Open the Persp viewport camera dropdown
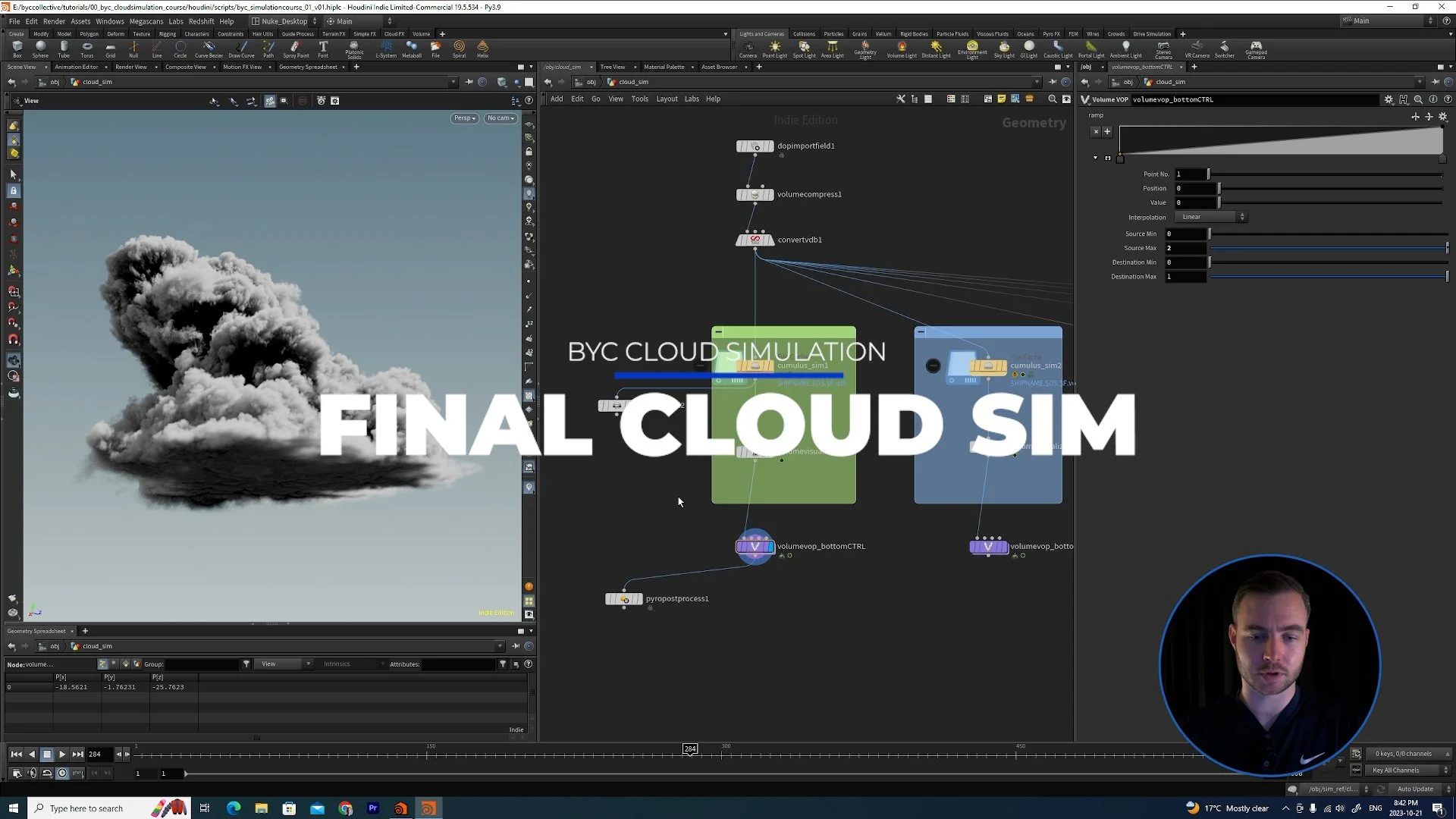 (x=464, y=118)
